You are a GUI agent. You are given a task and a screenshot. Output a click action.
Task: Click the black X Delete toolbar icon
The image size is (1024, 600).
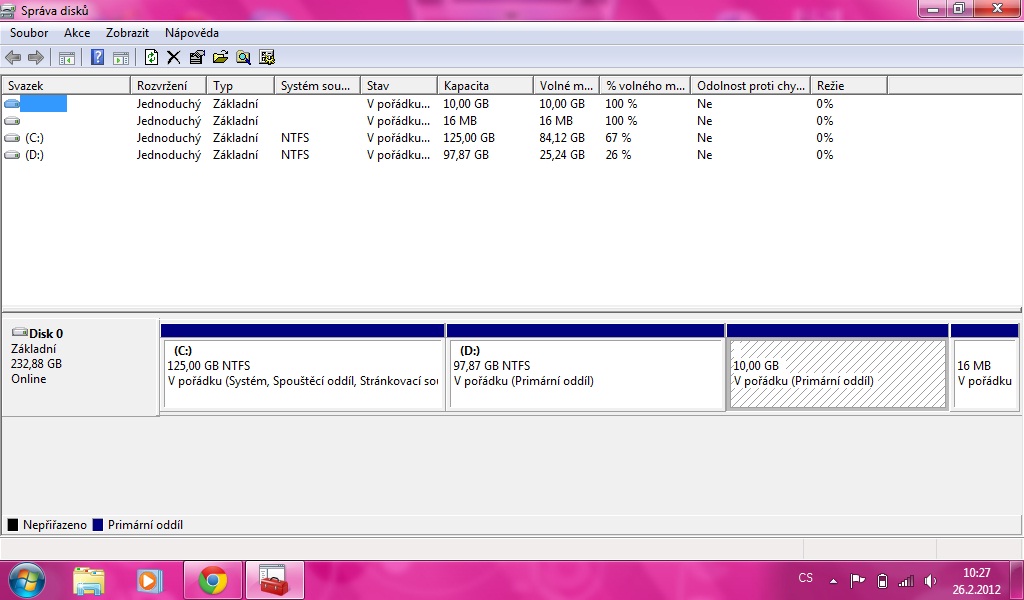[174, 57]
